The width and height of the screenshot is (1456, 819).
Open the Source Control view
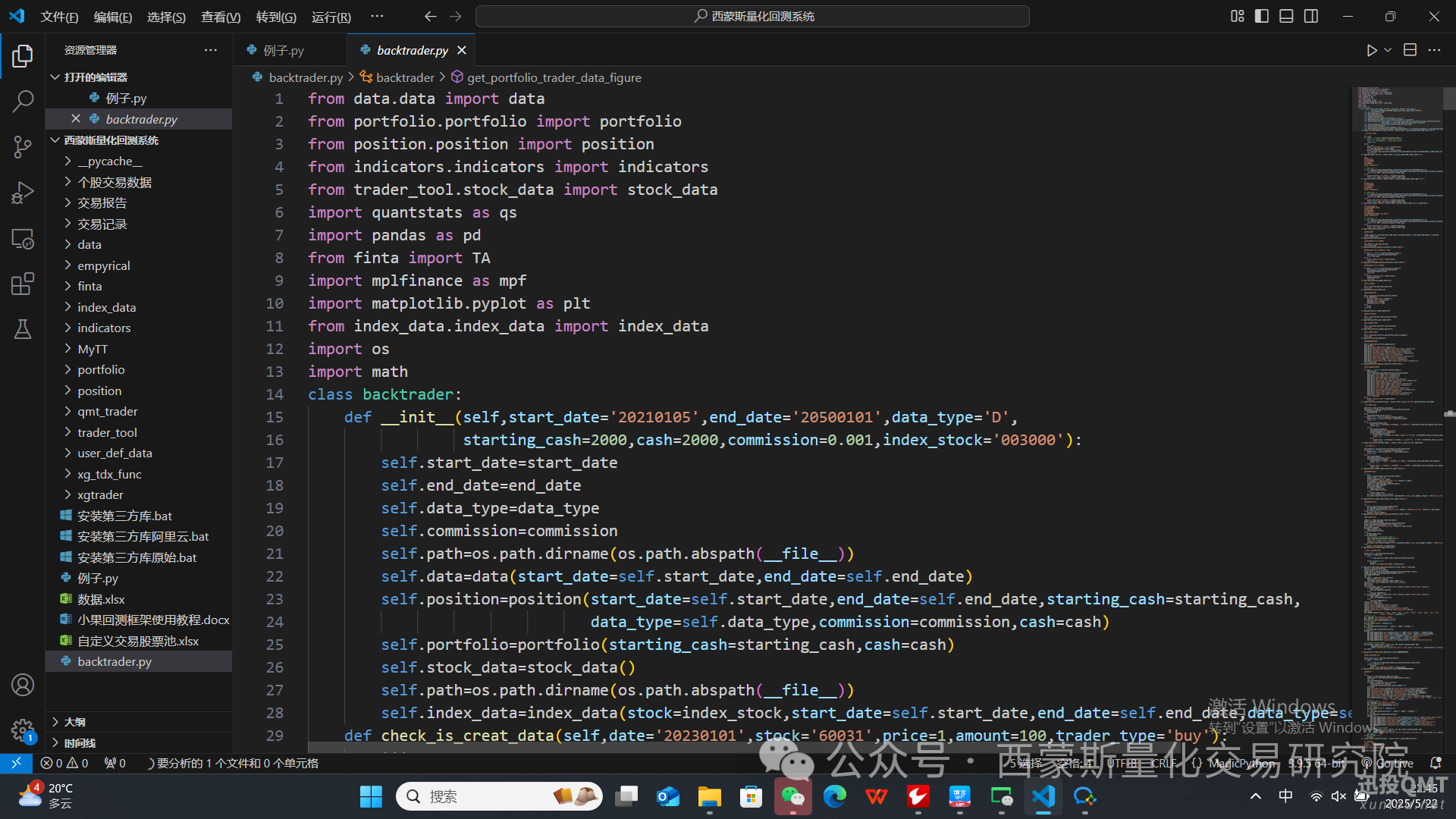pos(23,146)
